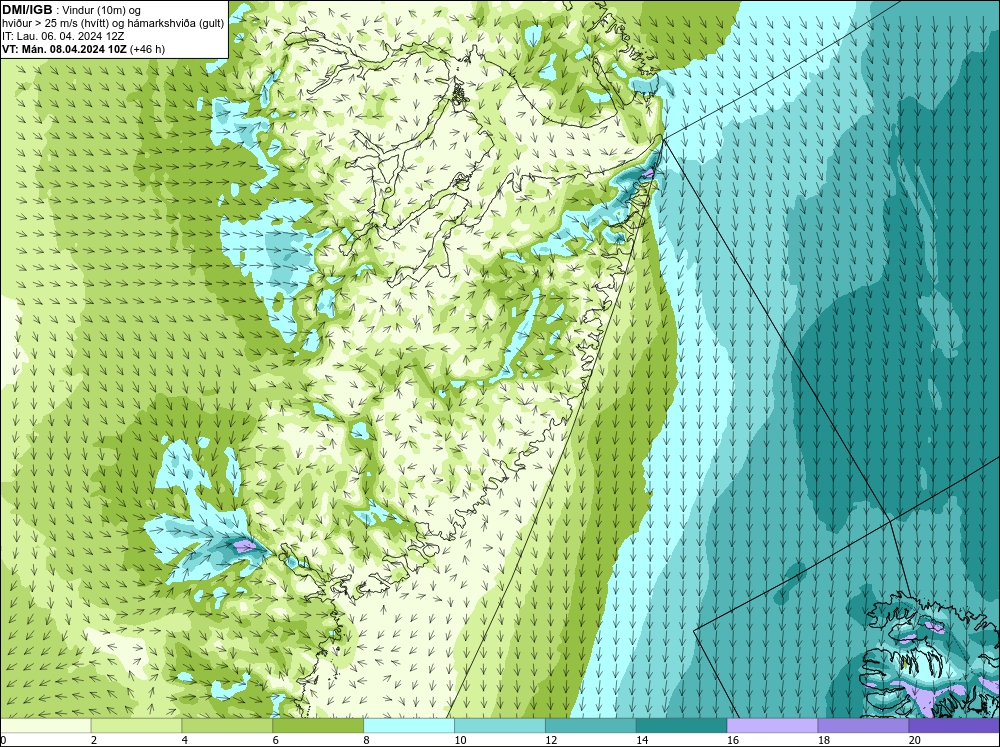Click the 2–4 m/s light green legend swatch

[136, 726]
